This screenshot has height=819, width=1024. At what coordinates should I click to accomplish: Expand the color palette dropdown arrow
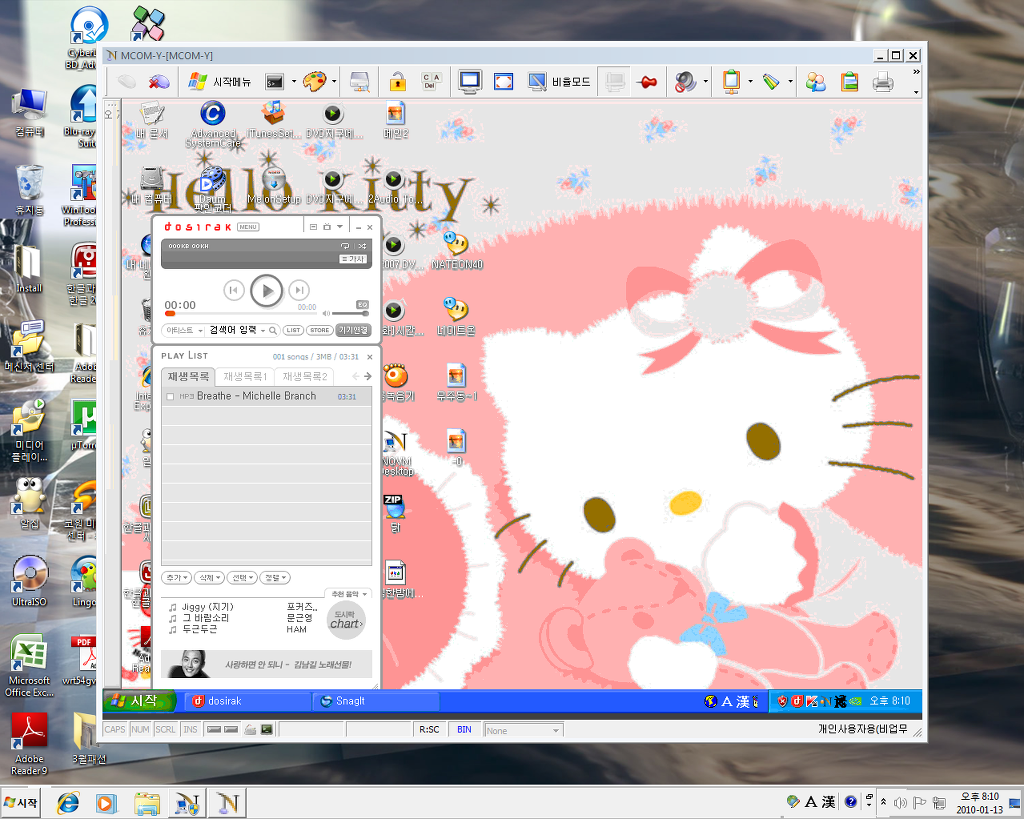click(x=334, y=82)
